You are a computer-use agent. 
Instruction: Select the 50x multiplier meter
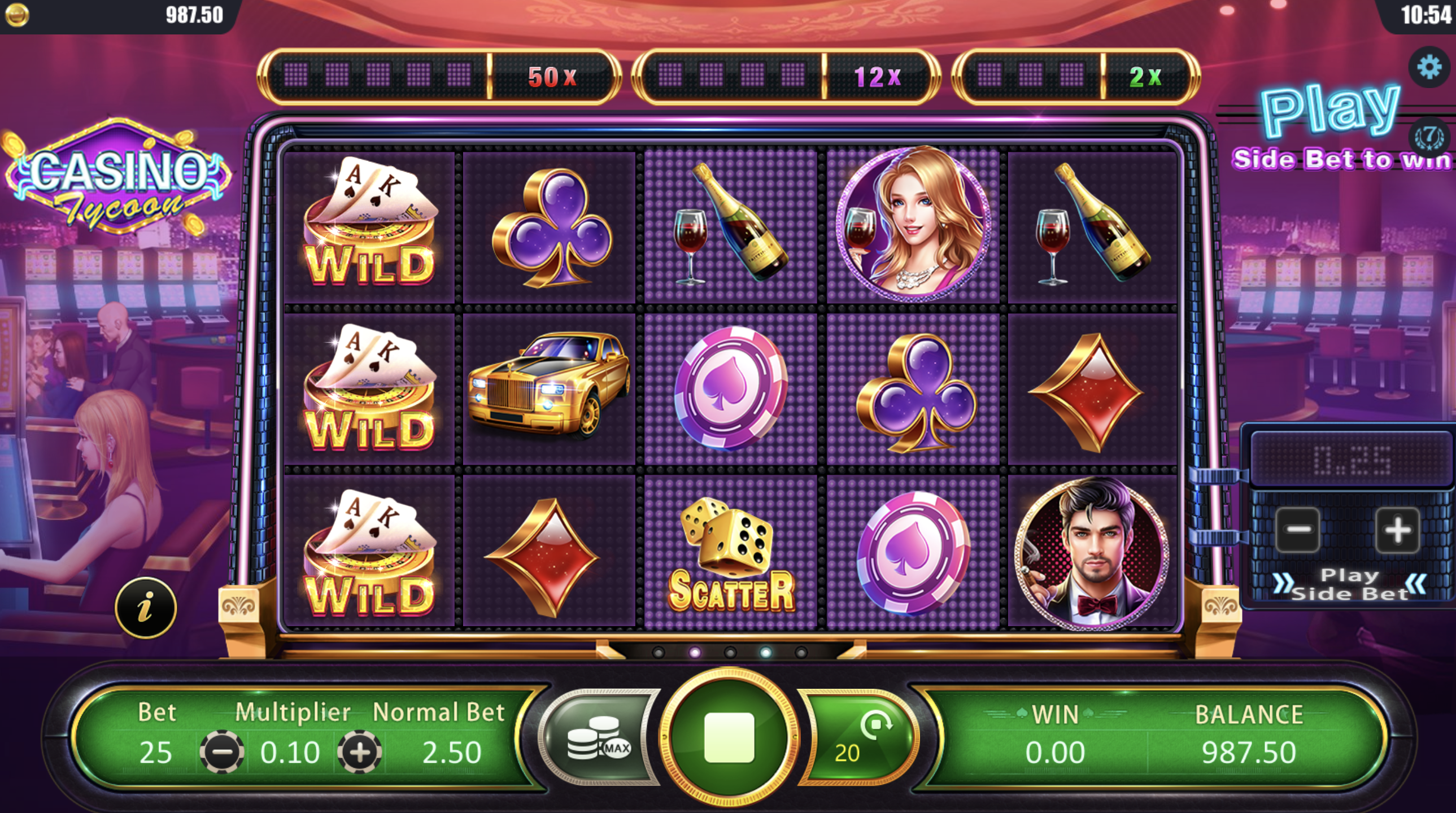tap(439, 76)
